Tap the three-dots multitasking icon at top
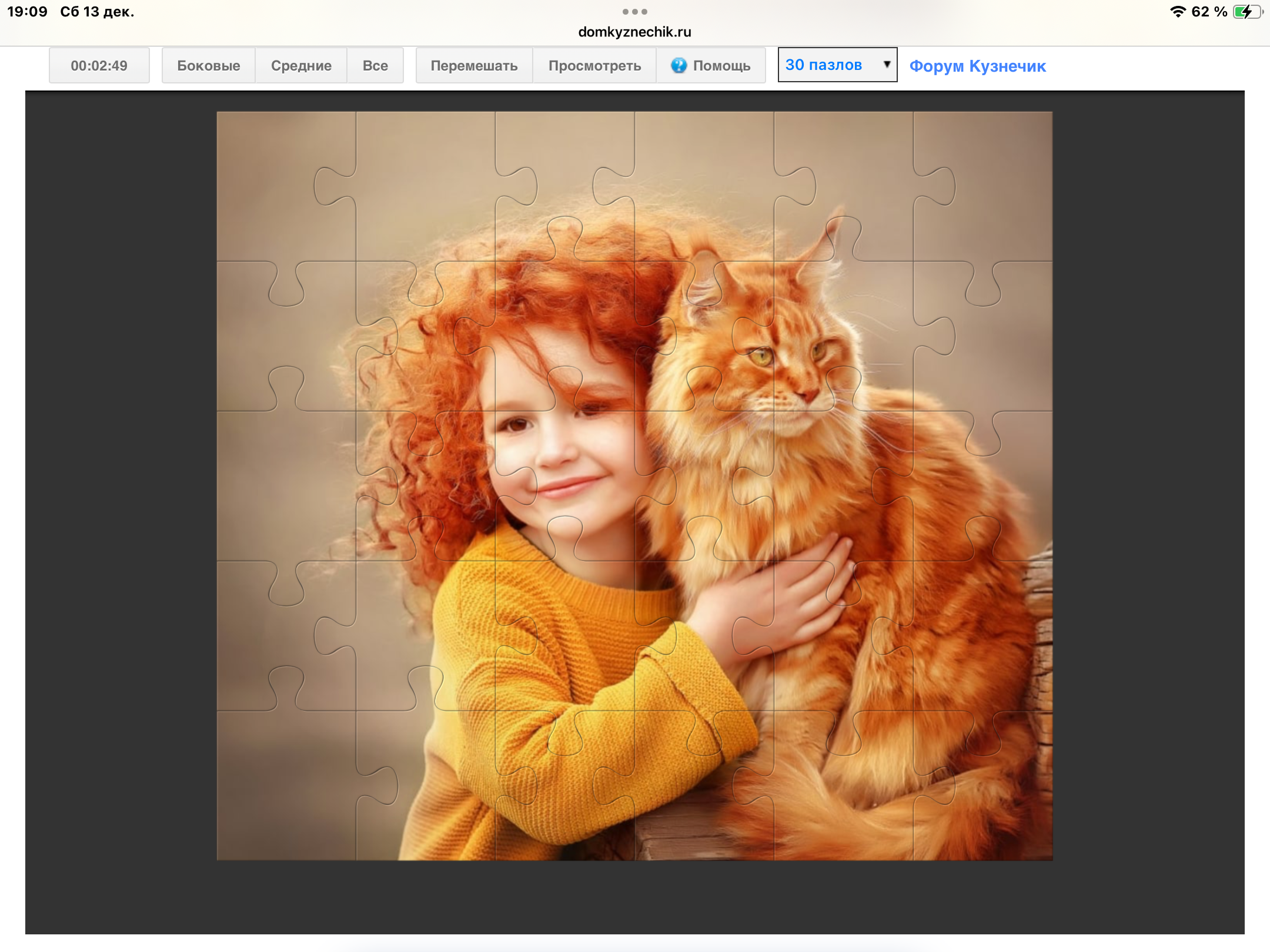 pos(634,12)
